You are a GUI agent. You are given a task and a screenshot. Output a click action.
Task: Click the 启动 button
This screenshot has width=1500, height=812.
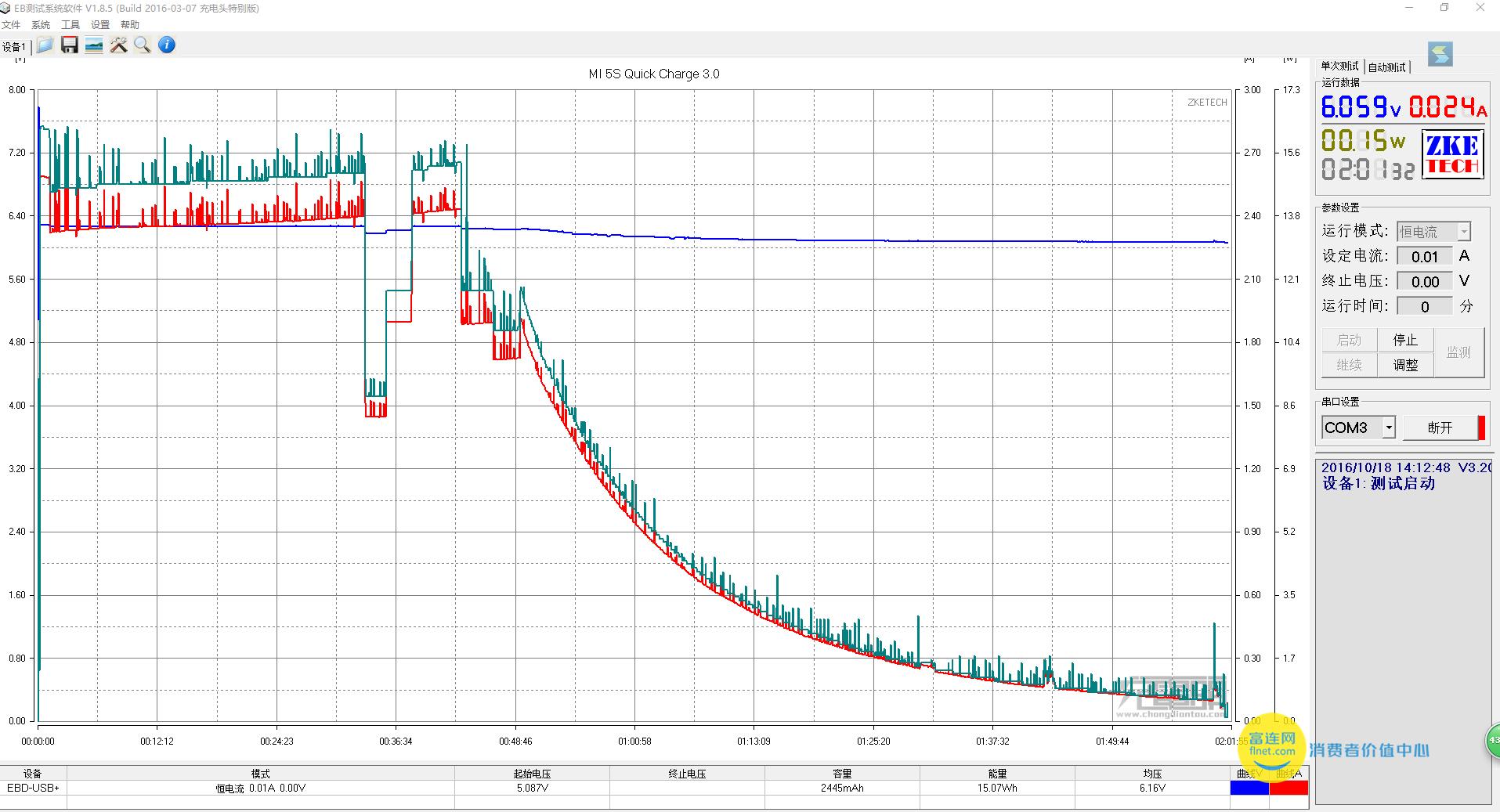pos(1350,340)
